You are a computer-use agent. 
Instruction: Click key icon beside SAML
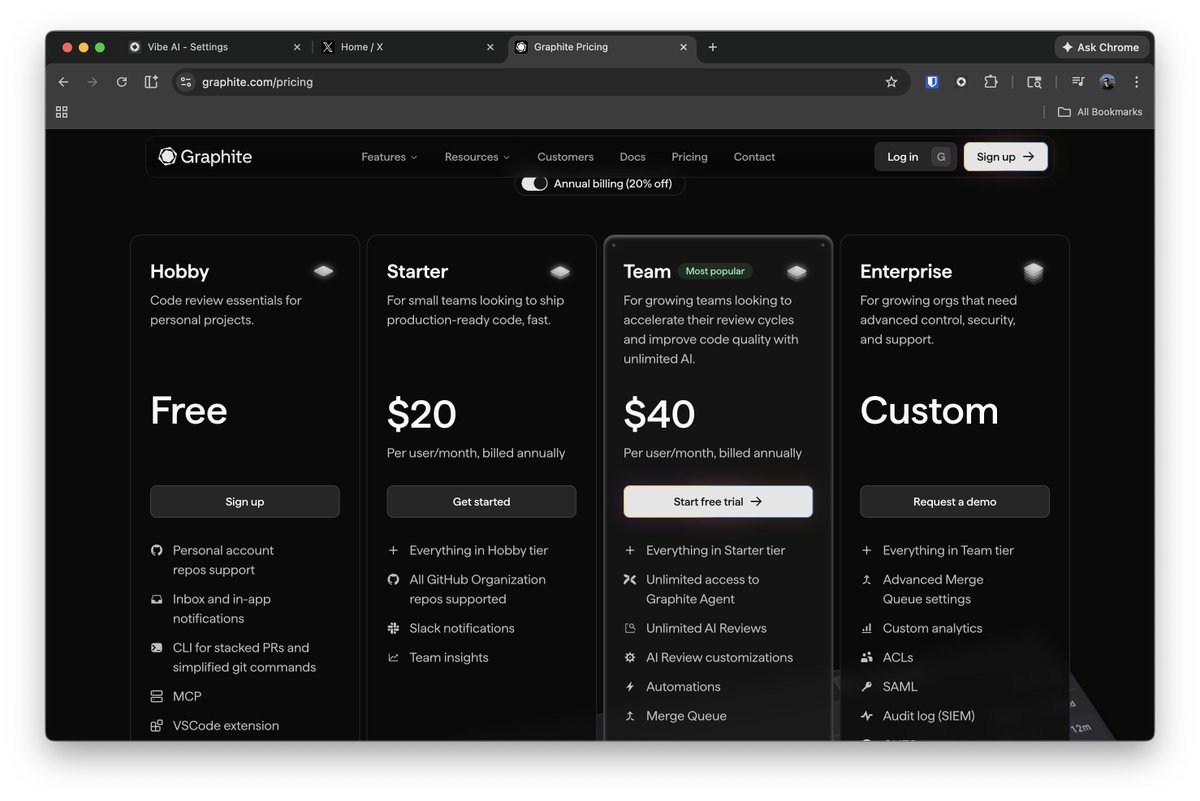[x=866, y=687]
